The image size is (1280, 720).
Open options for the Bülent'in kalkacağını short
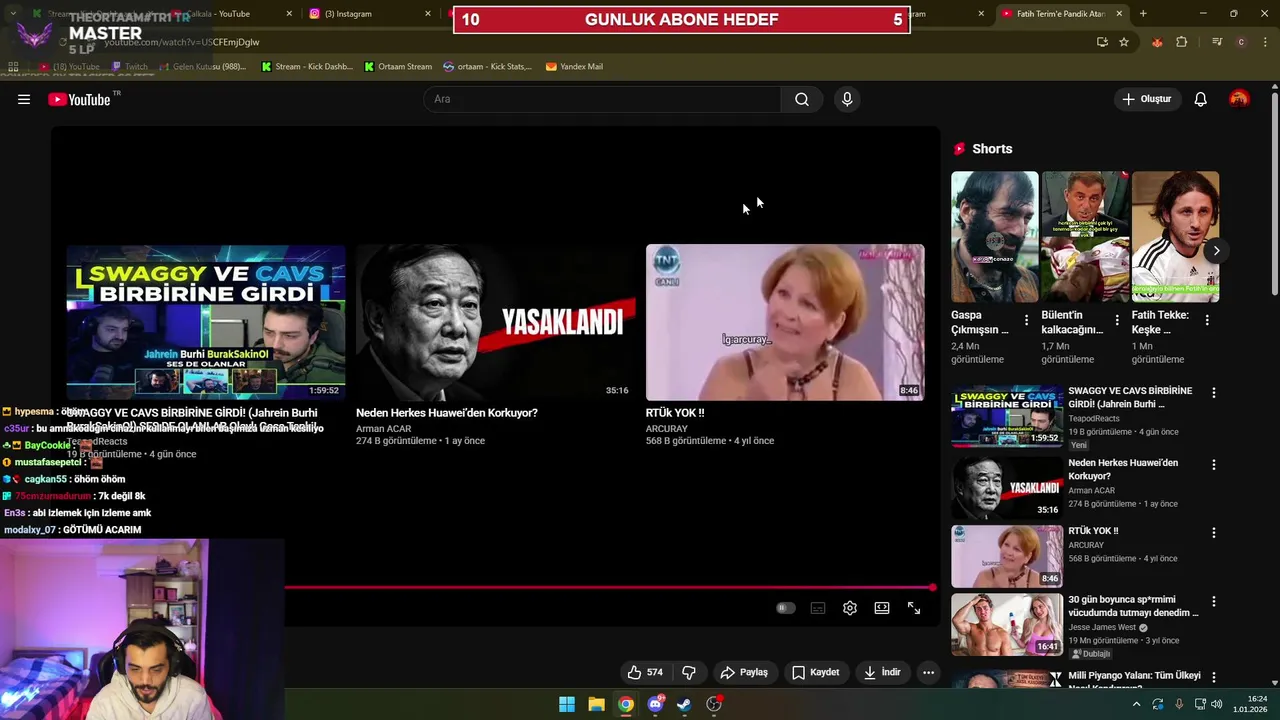pos(1117,321)
